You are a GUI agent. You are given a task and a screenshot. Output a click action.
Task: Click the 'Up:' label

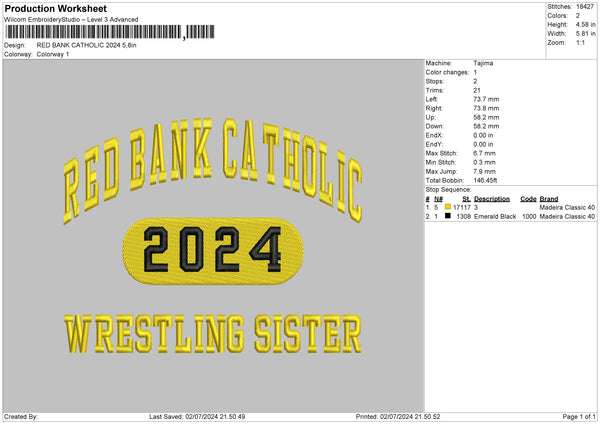(430, 117)
